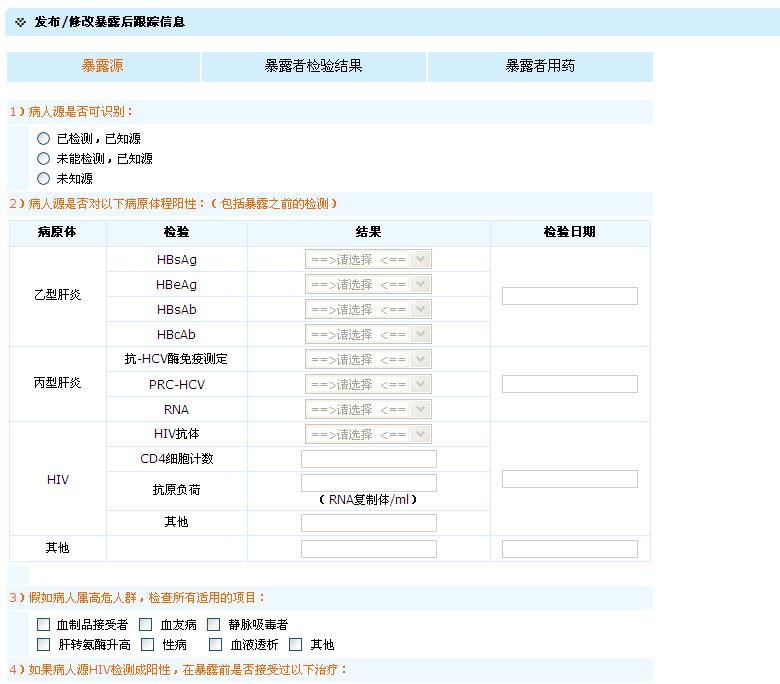
Task: Open the HBsAg result dropdown
Action: (368, 259)
